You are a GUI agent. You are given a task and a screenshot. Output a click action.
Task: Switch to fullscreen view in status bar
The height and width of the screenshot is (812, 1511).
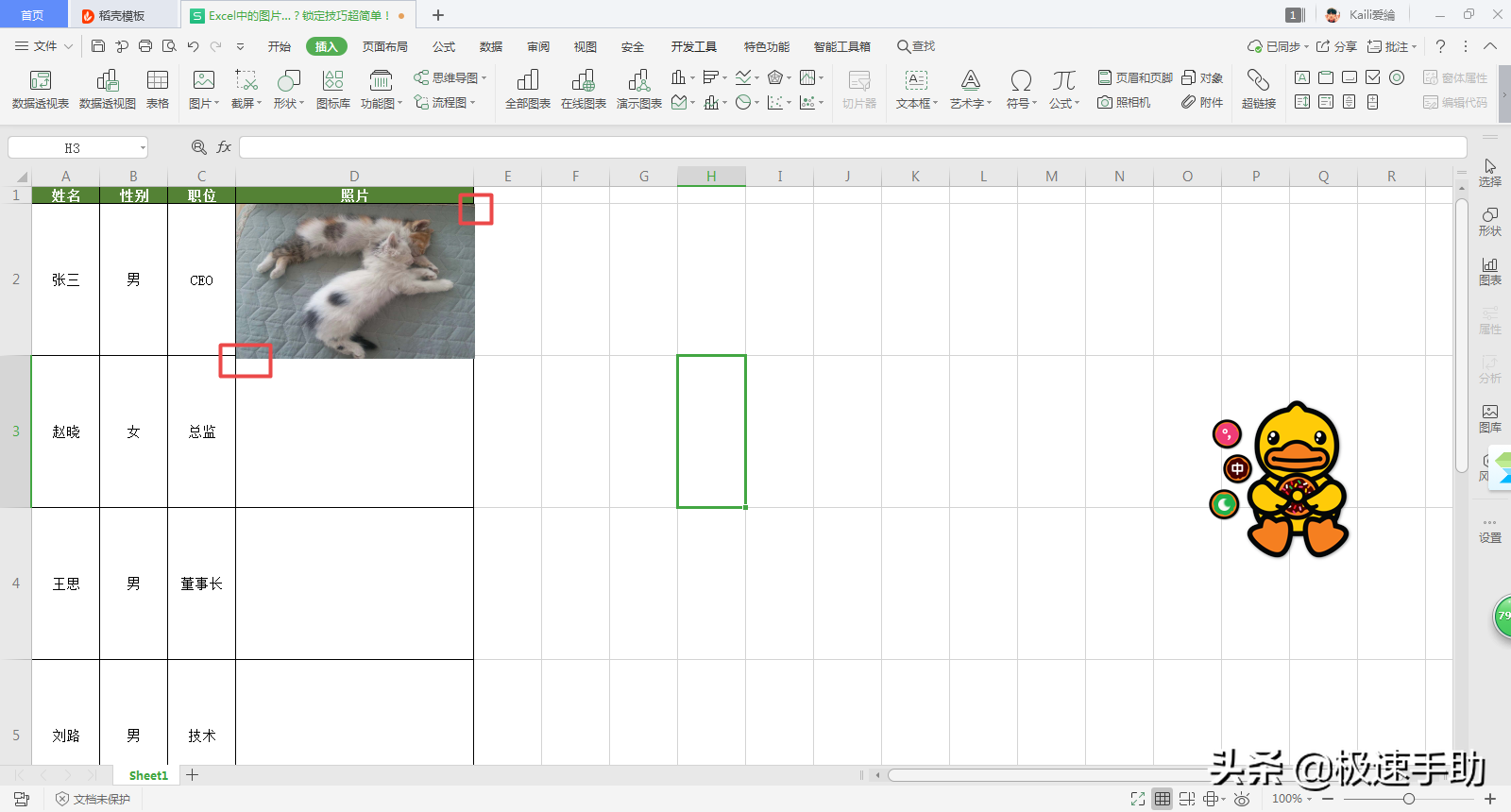pos(1138,799)
